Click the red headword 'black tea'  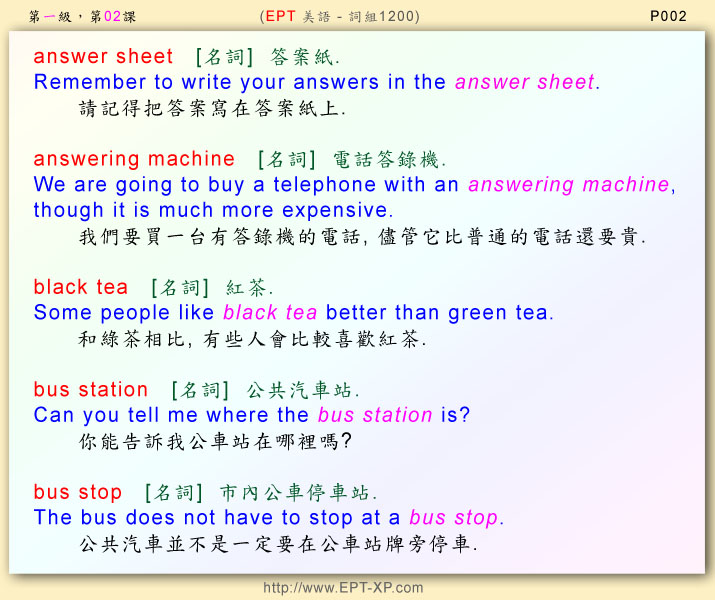pos(81,287)
